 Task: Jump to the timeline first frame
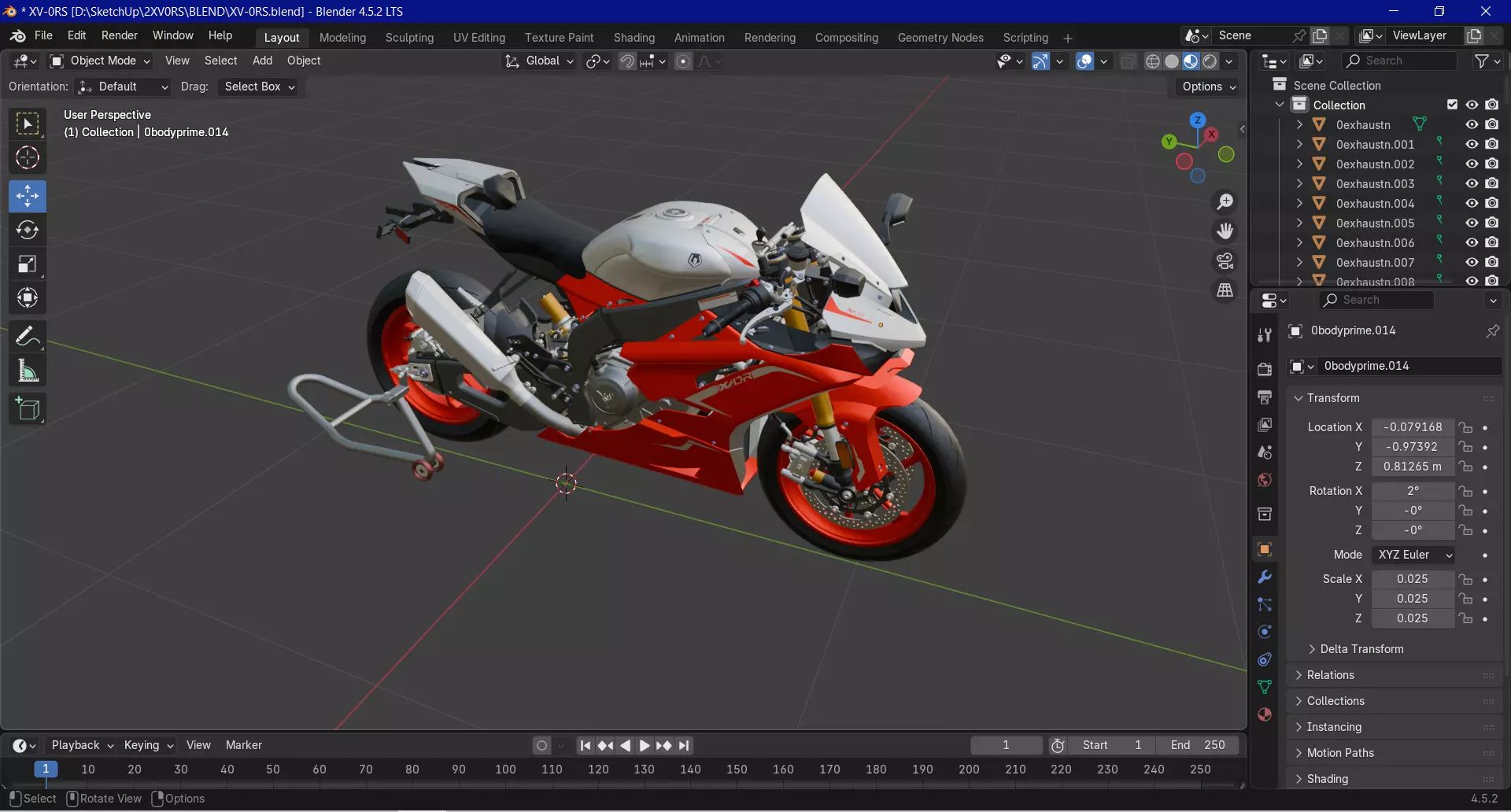coord(585,745)
